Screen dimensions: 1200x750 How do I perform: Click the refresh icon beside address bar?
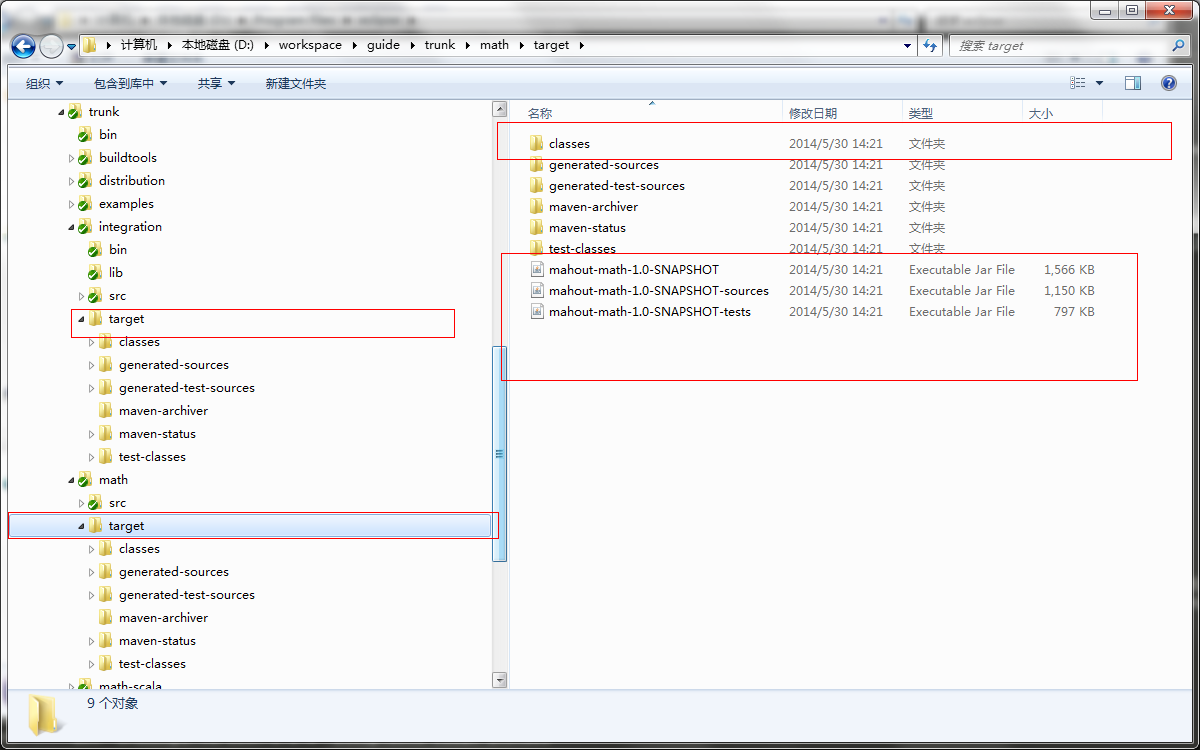(930, 46)
